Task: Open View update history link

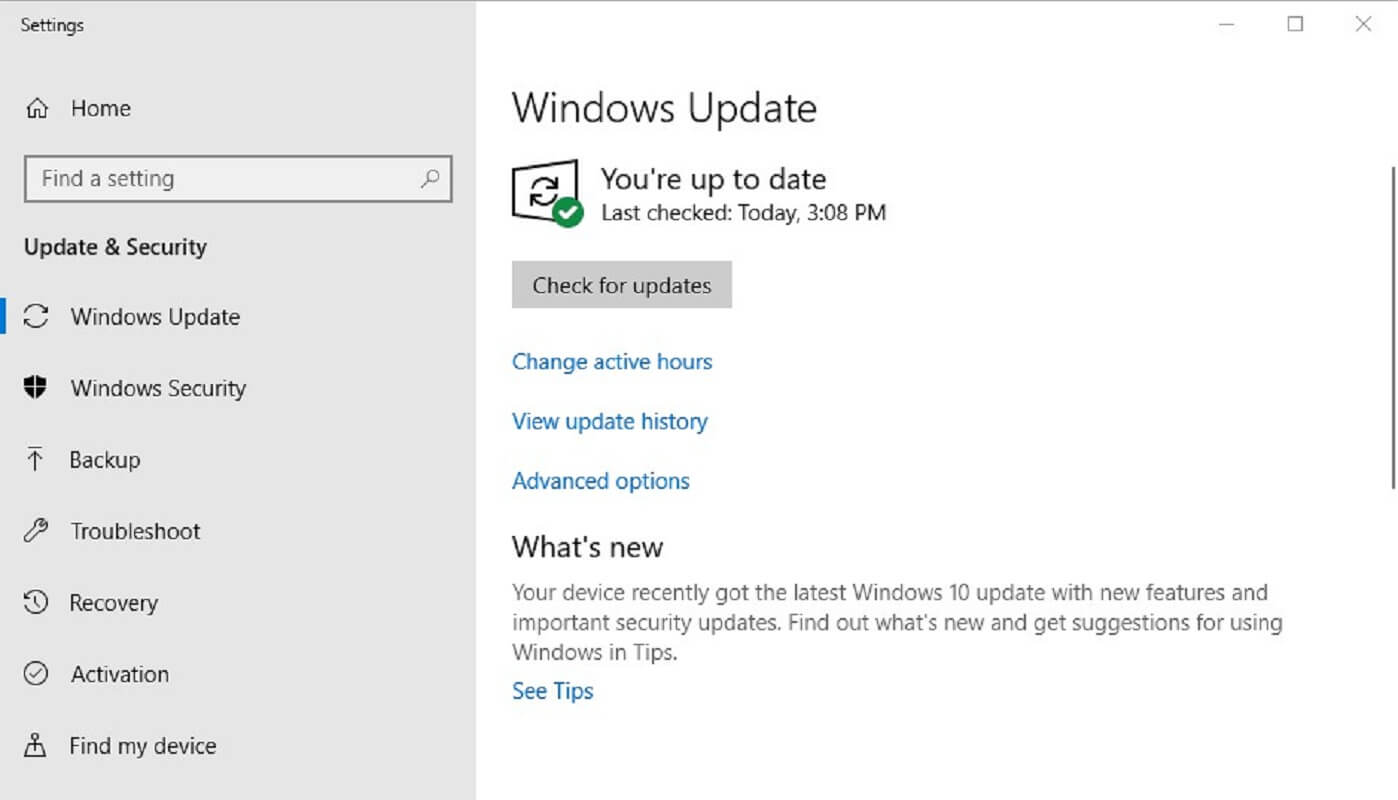Action: [610, 421]
